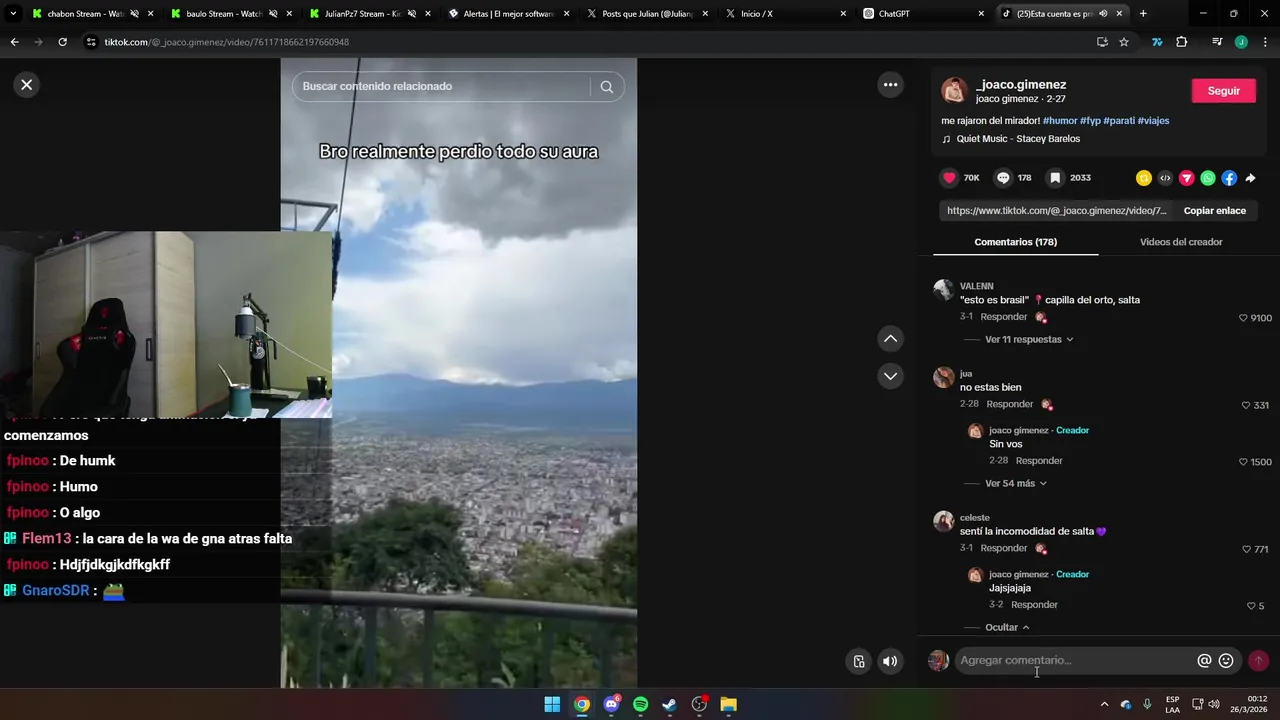This screenshot has width=1280, height=720.
Task: Open the comments bubble icon showing 178
Action: tap(1003, 178)
